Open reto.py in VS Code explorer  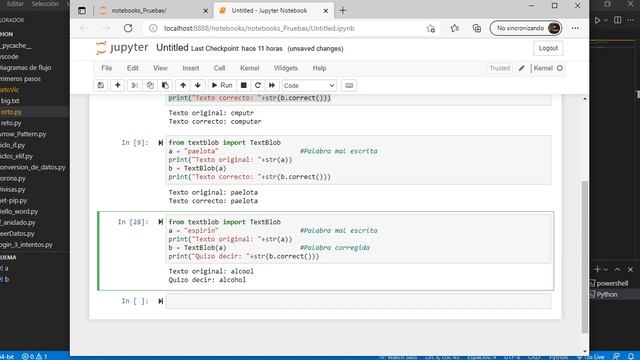[x=11, y=122]
